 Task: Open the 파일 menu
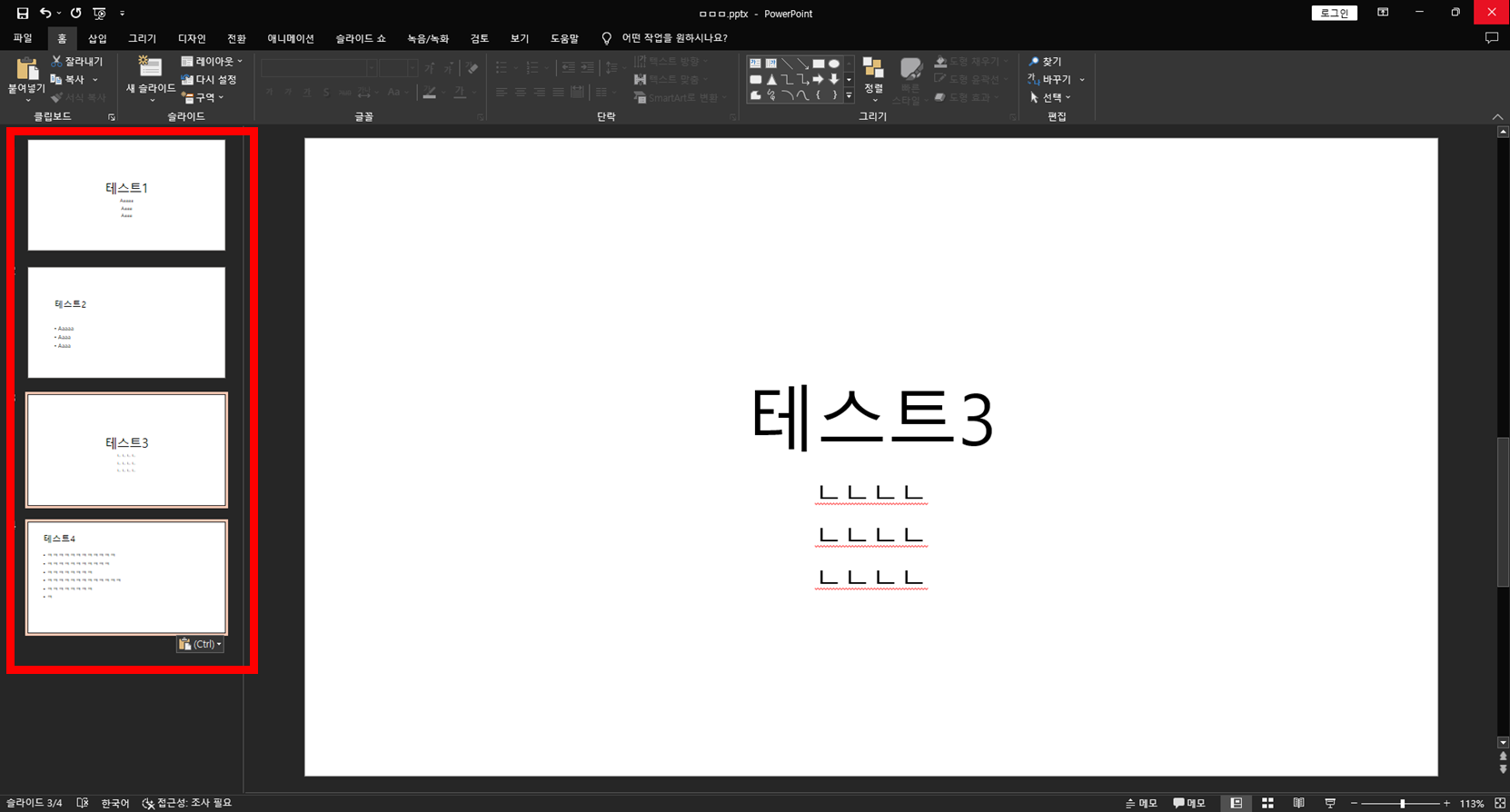23,38
